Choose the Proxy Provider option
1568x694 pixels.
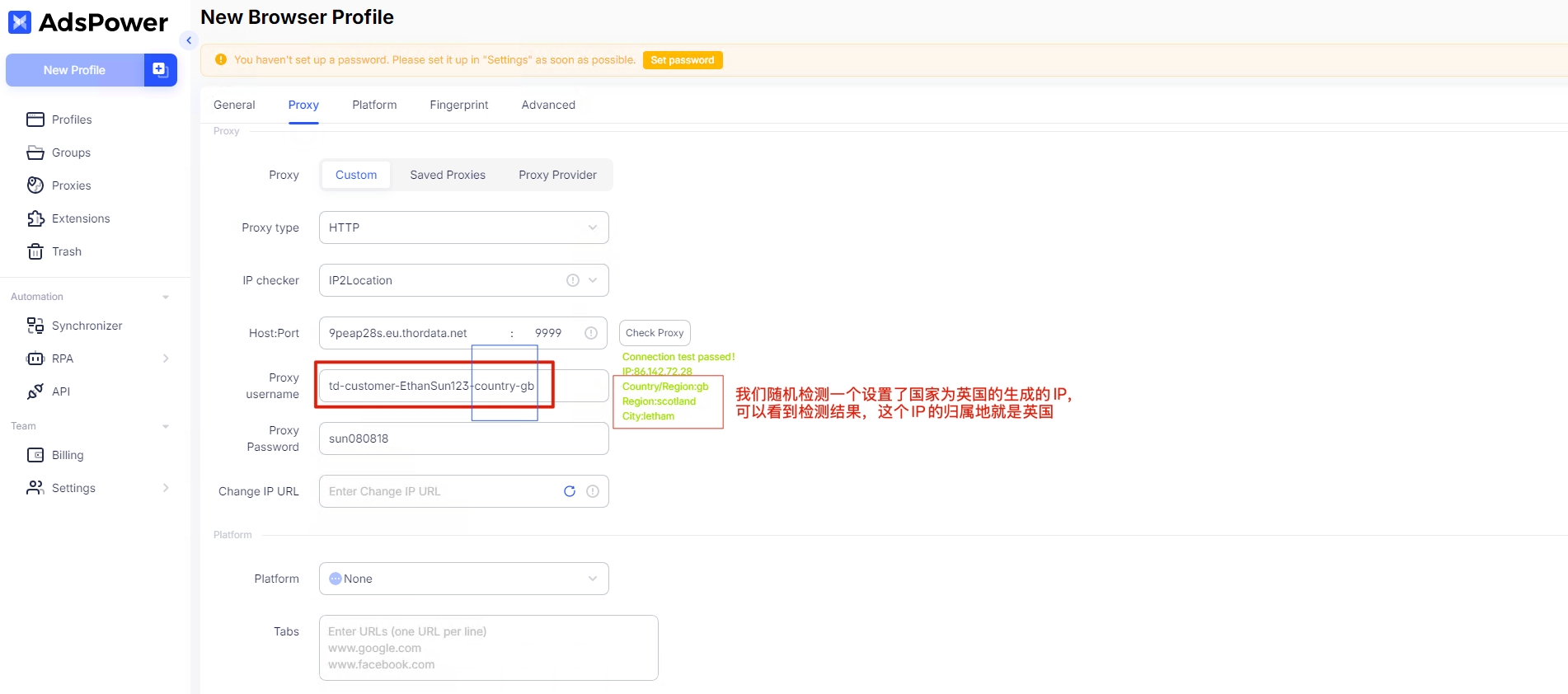pyautogui.click(x=557, y=175)
